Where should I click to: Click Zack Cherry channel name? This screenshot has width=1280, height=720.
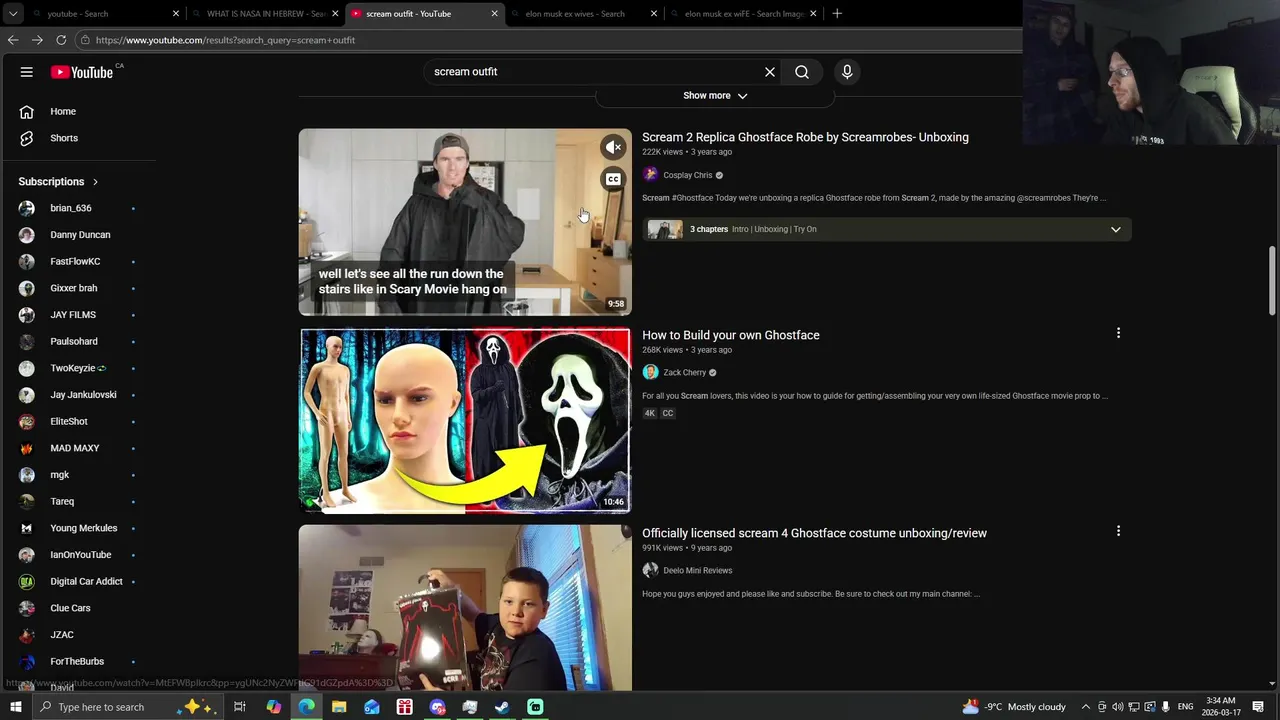pyautogui.click(x=685, y=372)
